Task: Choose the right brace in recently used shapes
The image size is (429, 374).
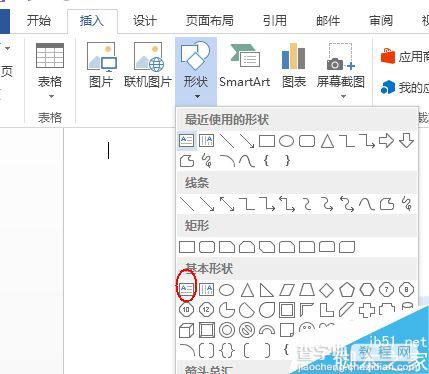Action: 287,161
